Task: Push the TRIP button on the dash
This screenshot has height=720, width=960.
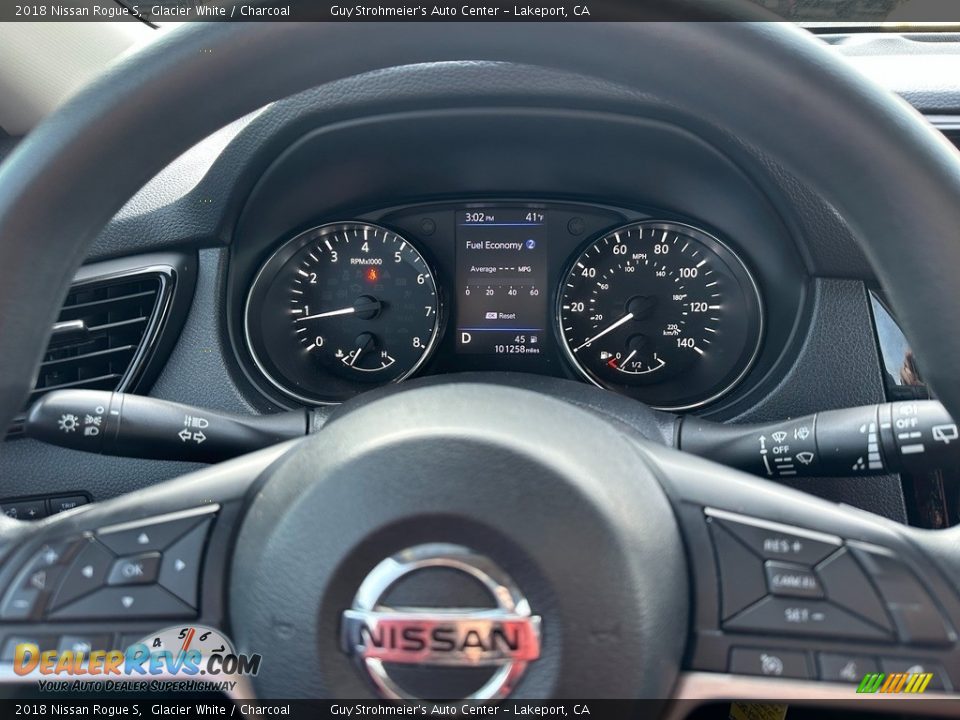Action: (x=67, y=504)
